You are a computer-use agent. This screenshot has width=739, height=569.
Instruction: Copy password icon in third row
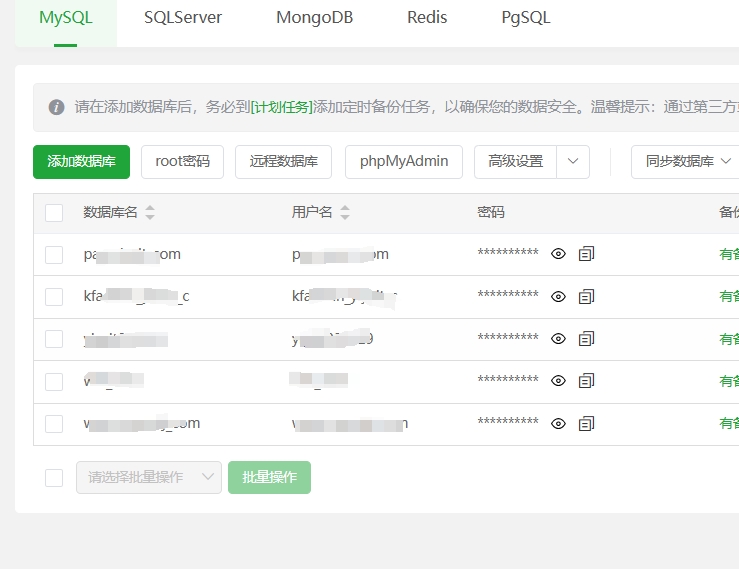(x=586, y=339)
